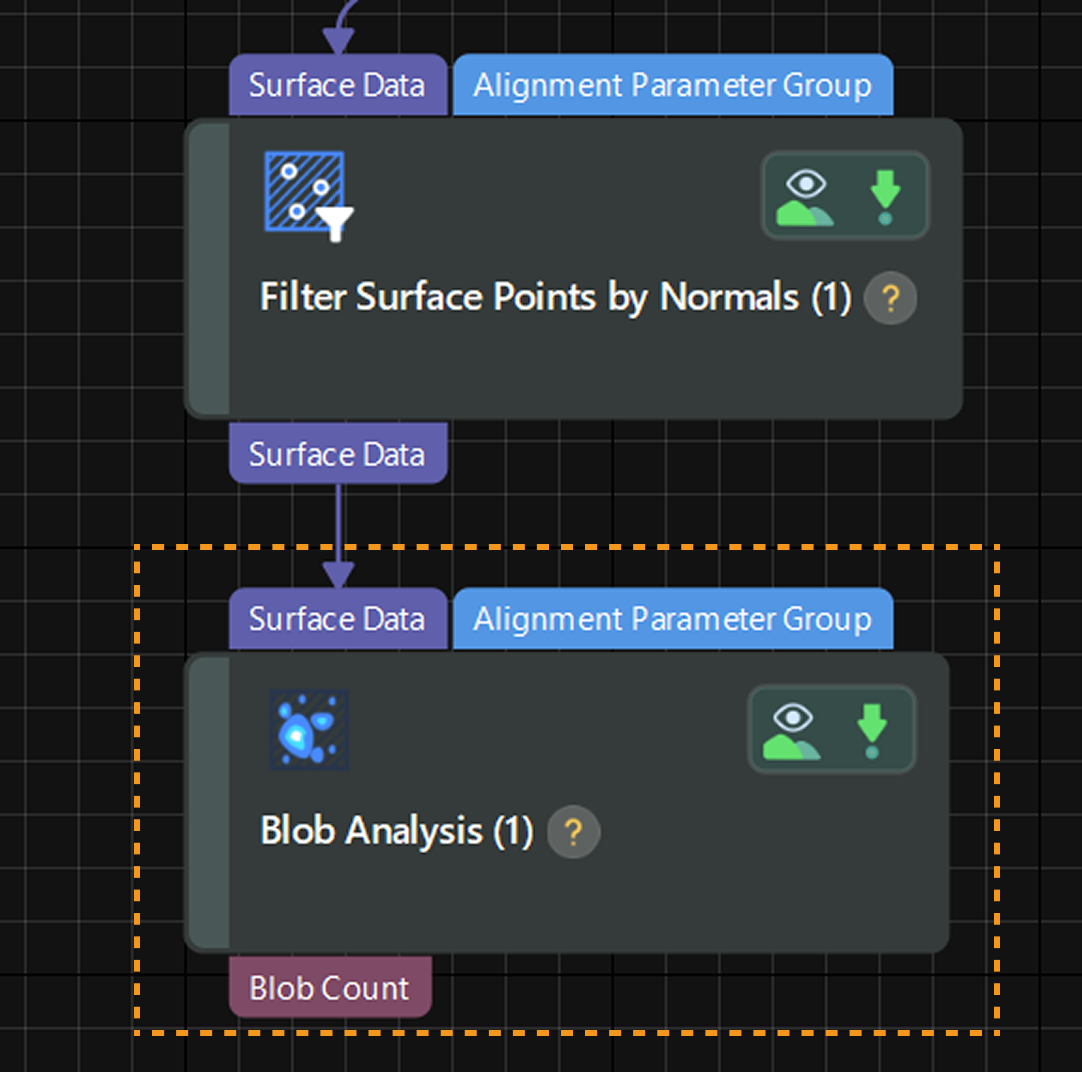The width and height of the screenshot is (1082, 1072).
Task: Select Alignment Parameter Group port on Filter Surface Points
Action: (x=672, y=86)
